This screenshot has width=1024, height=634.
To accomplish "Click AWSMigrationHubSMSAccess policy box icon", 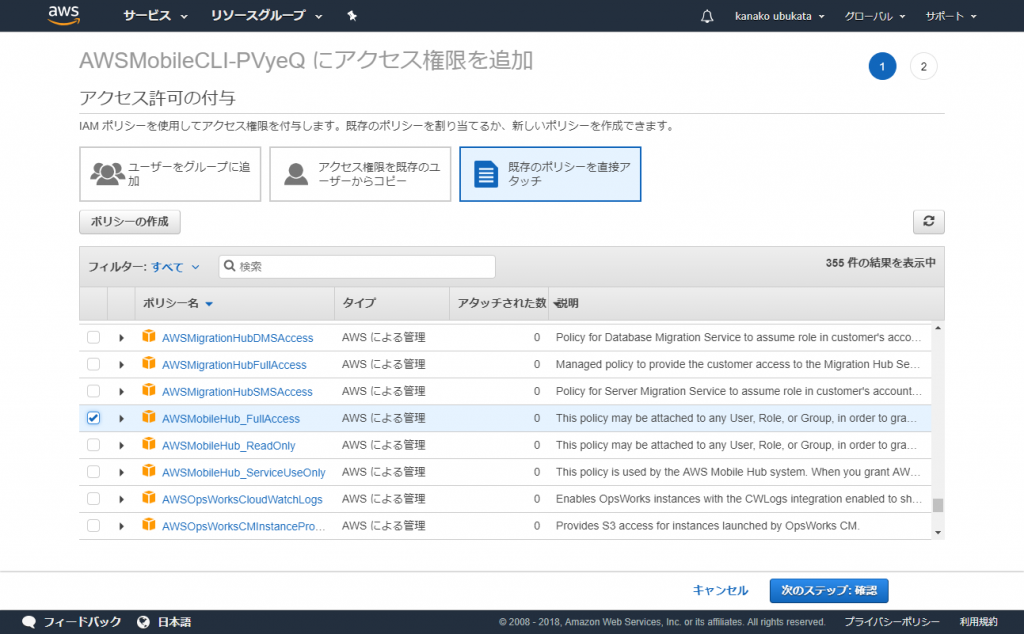I will point(149,390).
